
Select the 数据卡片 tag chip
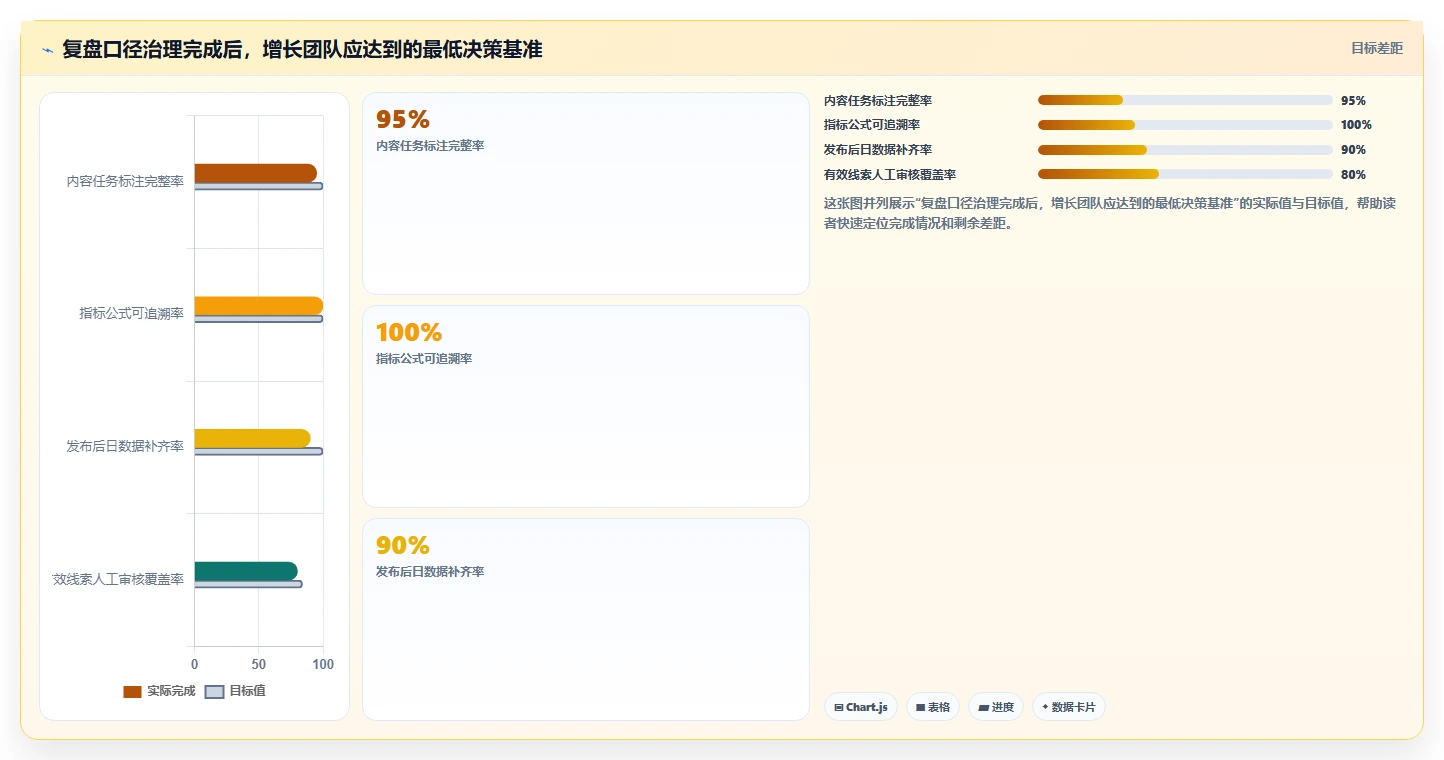[1069, 707]
